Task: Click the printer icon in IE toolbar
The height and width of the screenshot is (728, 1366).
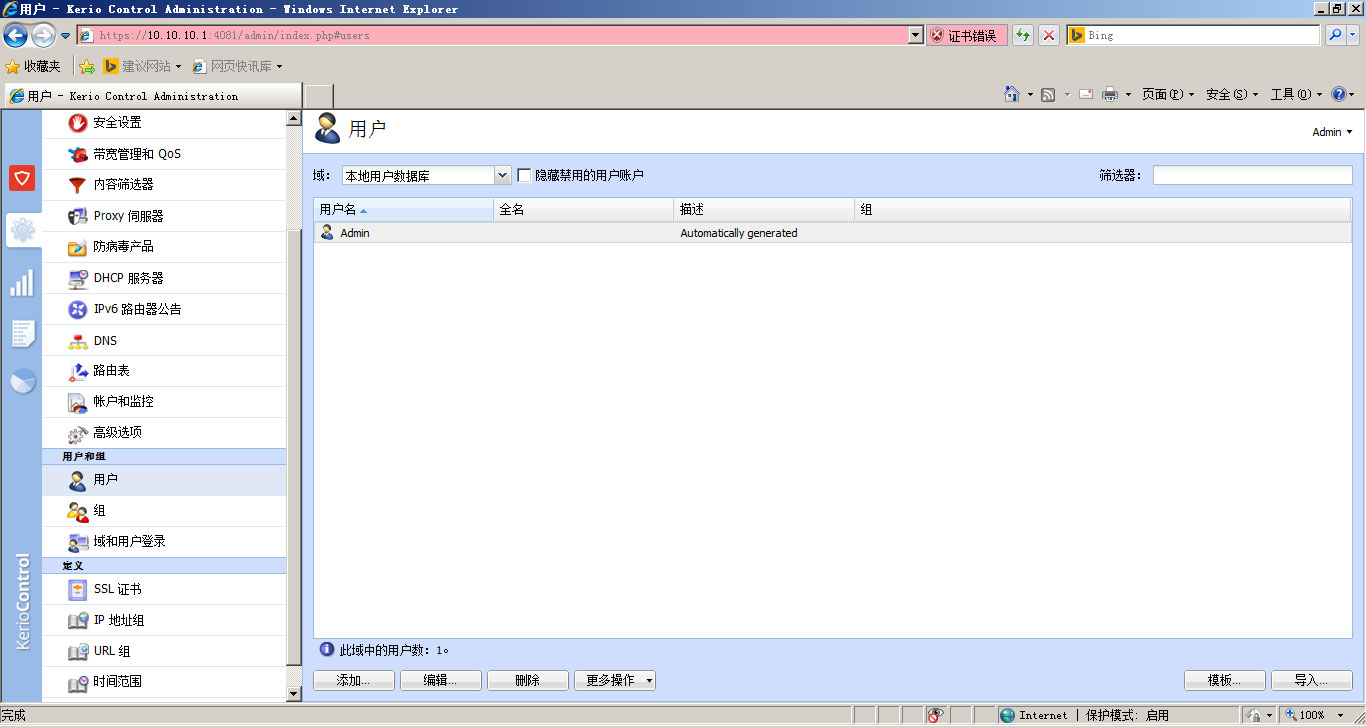Action: [x=1110, y=94]
